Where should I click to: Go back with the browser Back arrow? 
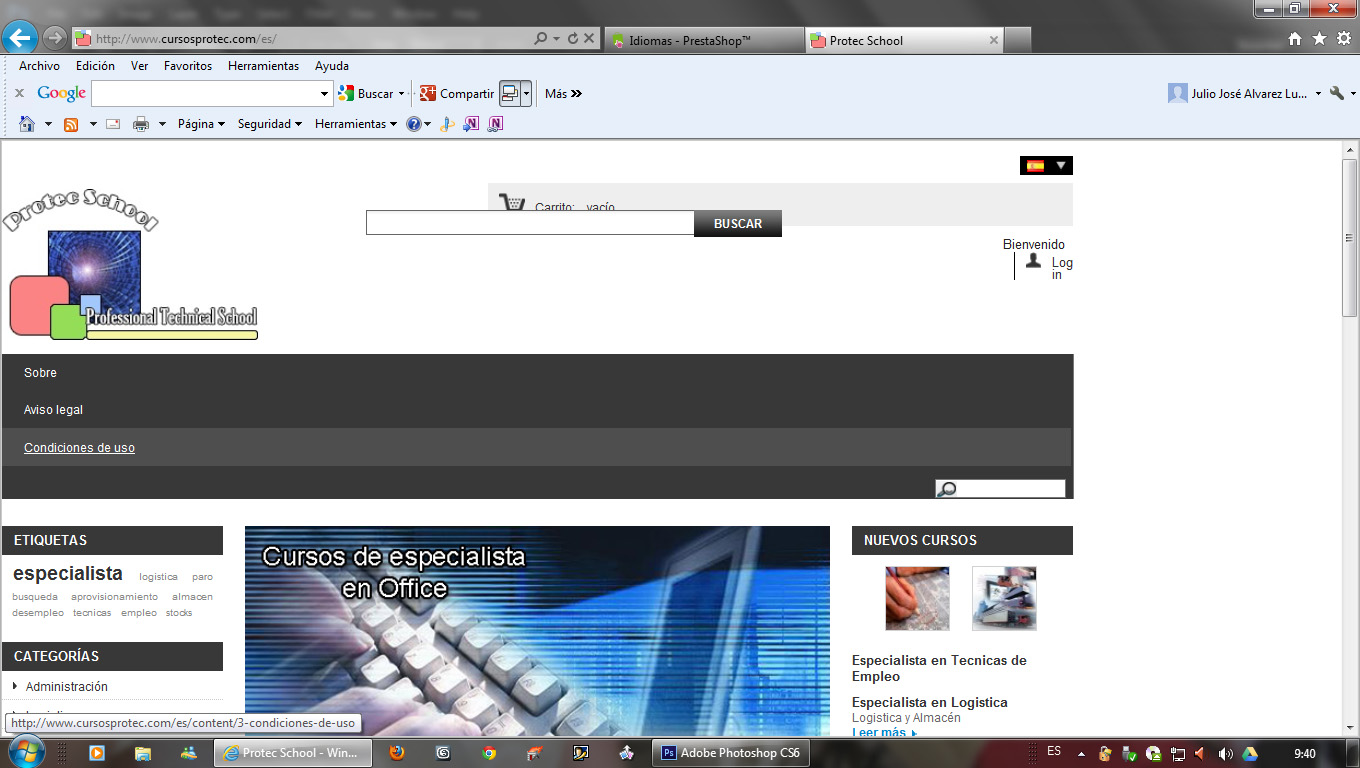[x=20, y=38]
